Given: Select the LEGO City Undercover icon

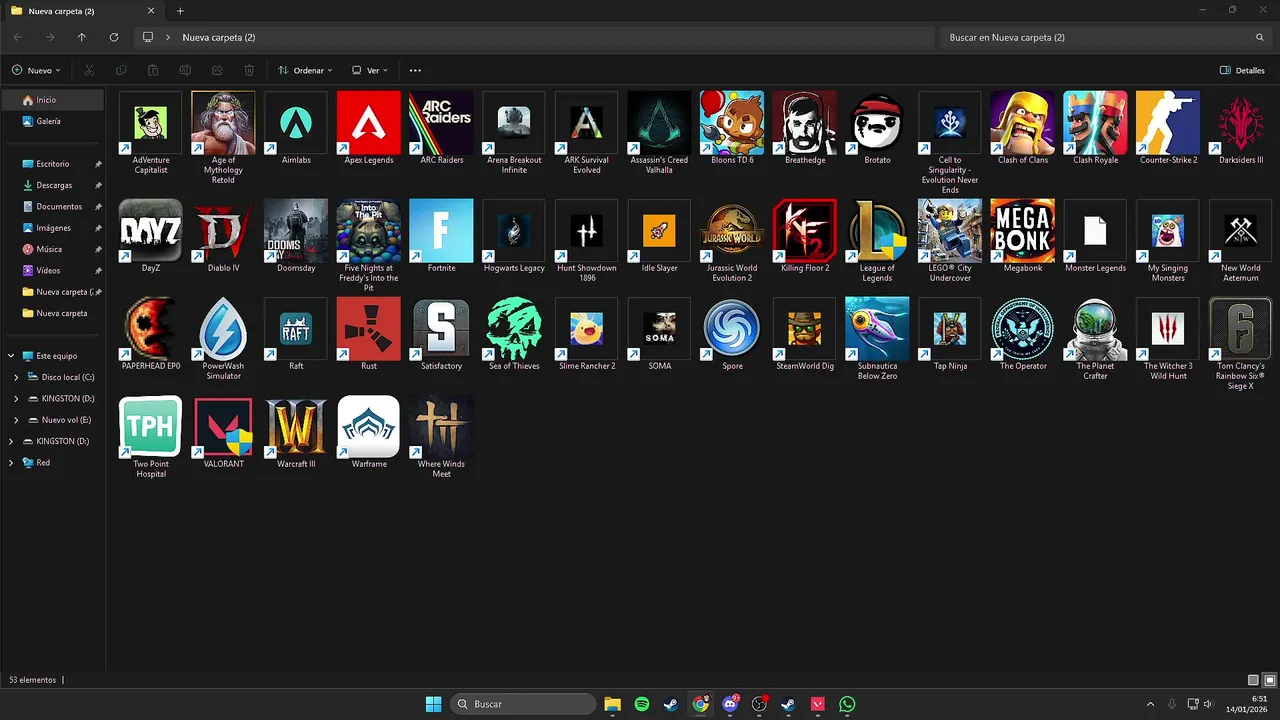Looking at the screenshot, I should pyautogui.click(x=950, y=231).
